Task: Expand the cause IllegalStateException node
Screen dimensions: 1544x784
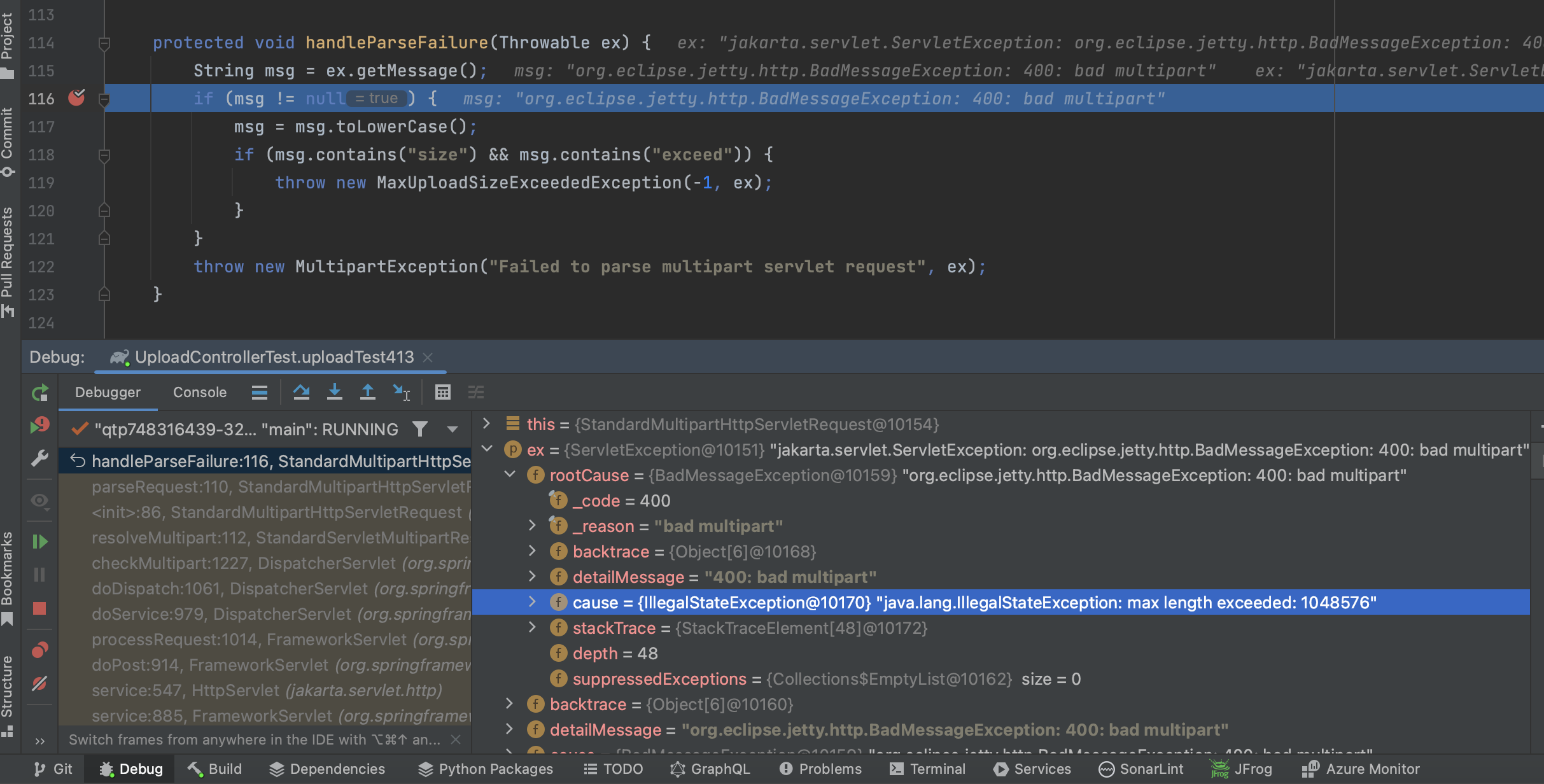Action: (533, 602)
